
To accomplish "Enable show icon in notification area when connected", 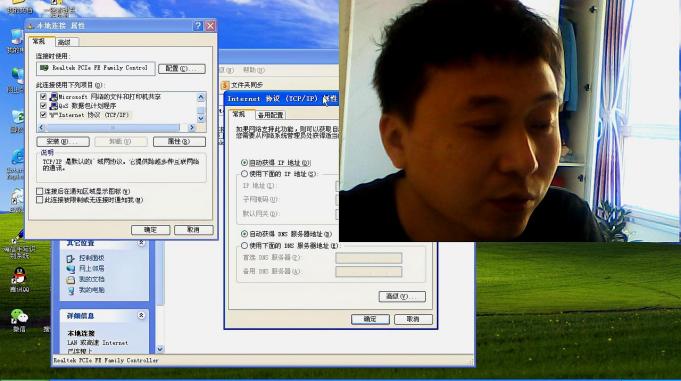I will tap(40, 191).
